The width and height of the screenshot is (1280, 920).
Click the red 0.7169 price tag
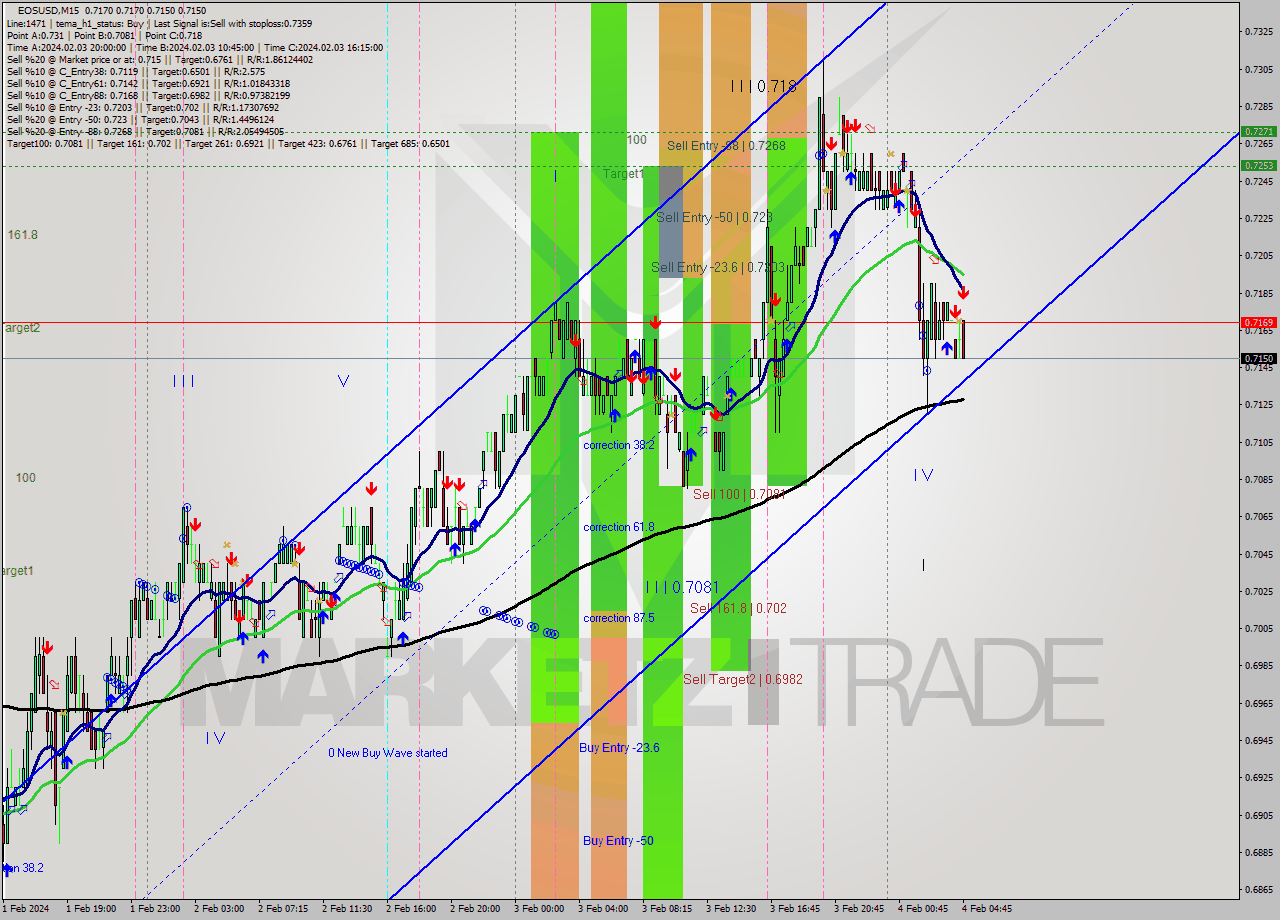click(x=1258, y=322)
